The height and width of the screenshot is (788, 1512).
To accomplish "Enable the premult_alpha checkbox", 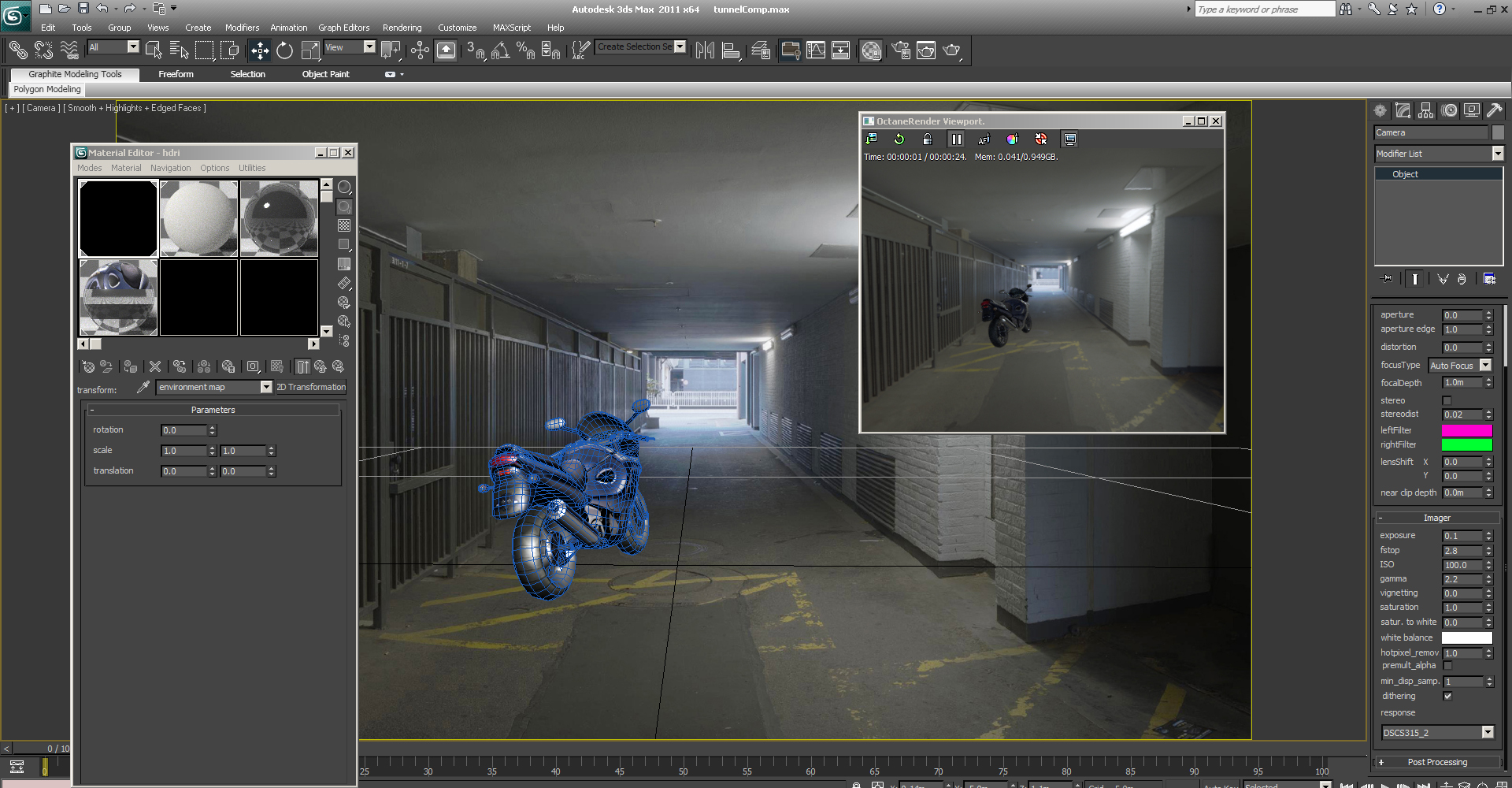I will point(1447,666).
